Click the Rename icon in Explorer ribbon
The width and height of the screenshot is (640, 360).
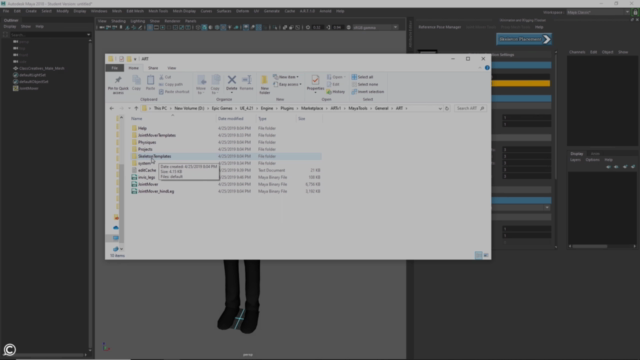[247, 80]
